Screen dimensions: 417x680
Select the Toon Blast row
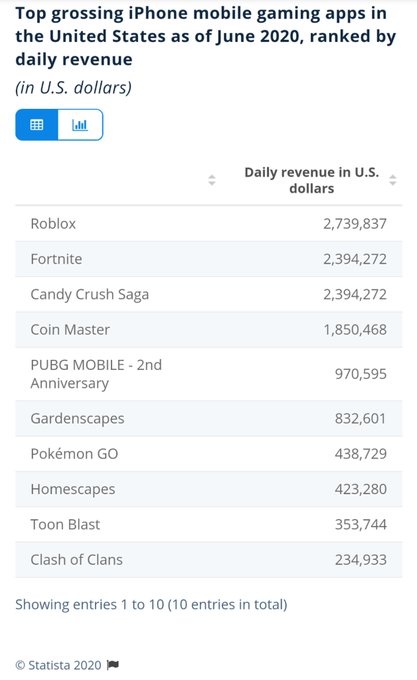tap(208, 525)
